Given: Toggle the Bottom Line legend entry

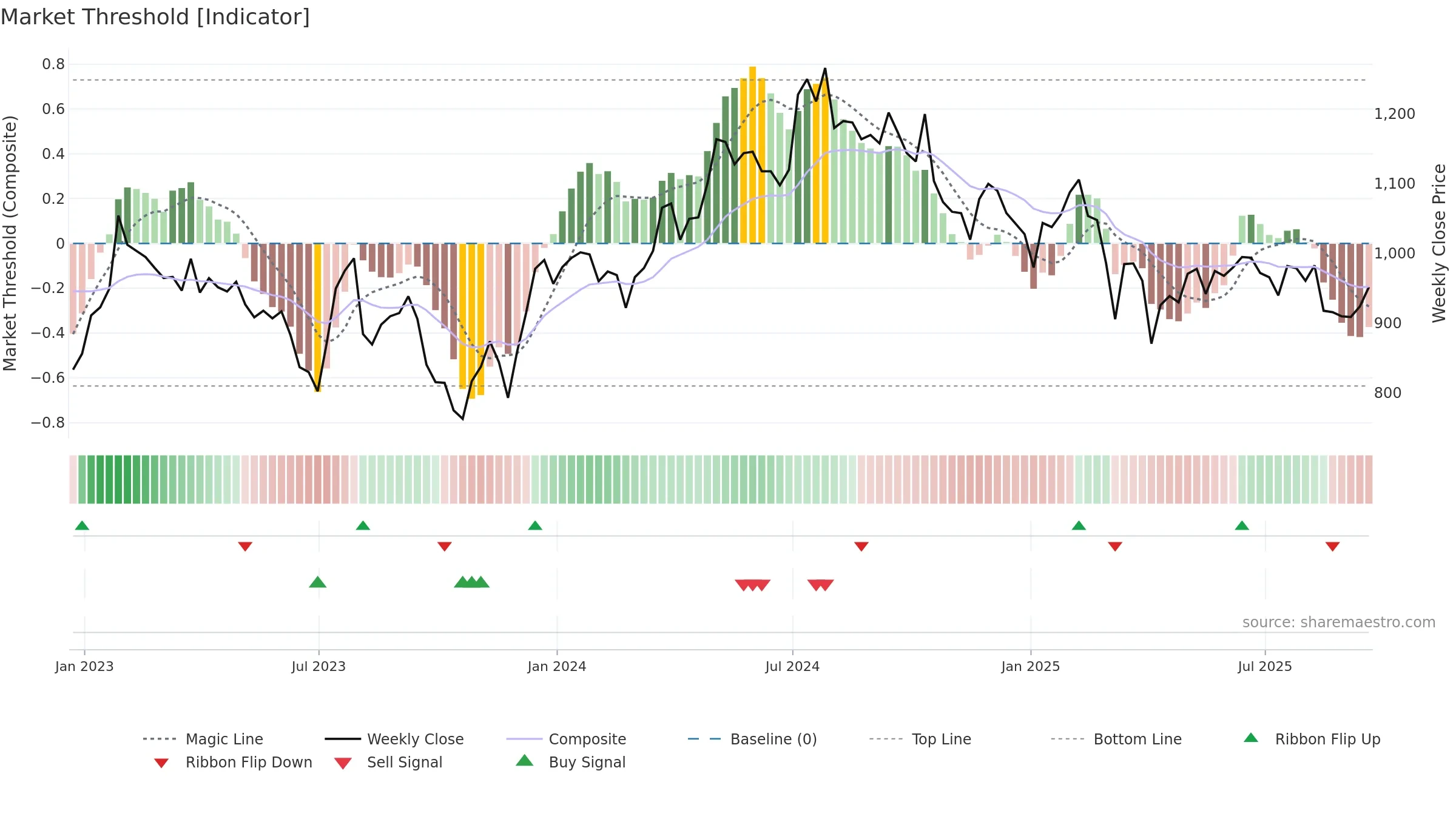Looking at the screenshot, I should [x=1116, y=739].
